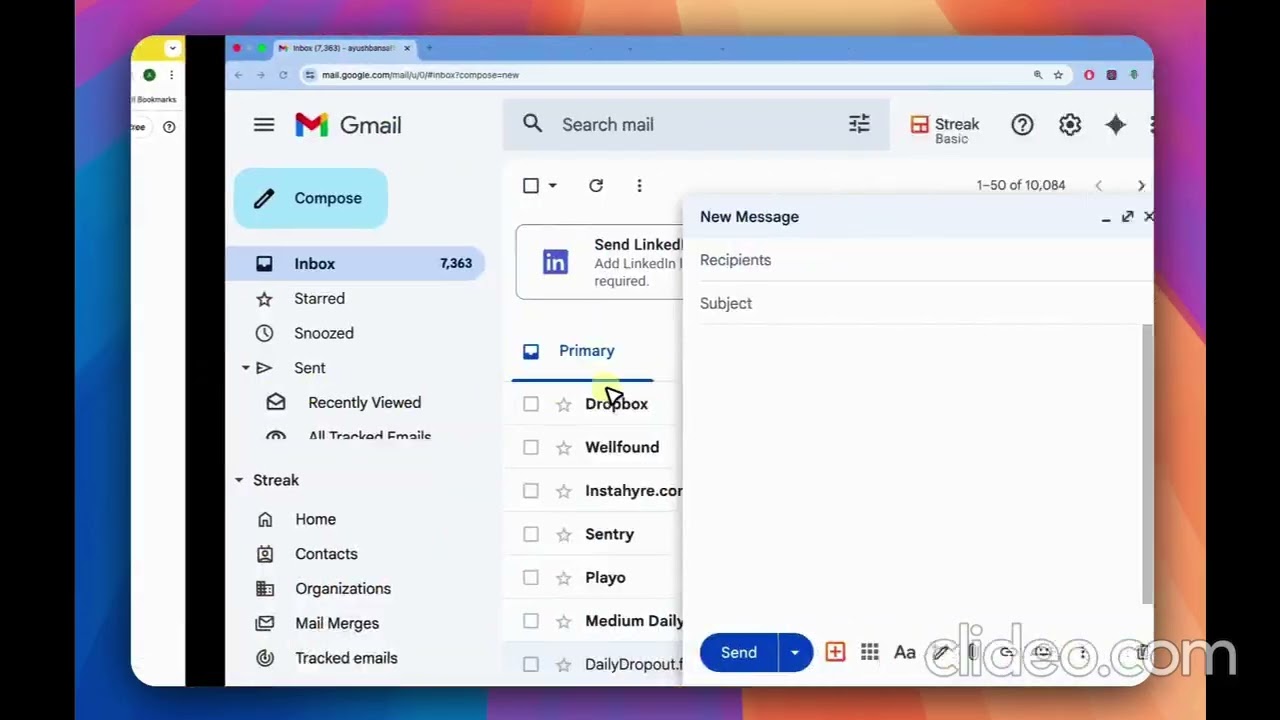Open the Primary inbox tab
This screenshot has height=720, width=1280.
click(x=583, y=351)
